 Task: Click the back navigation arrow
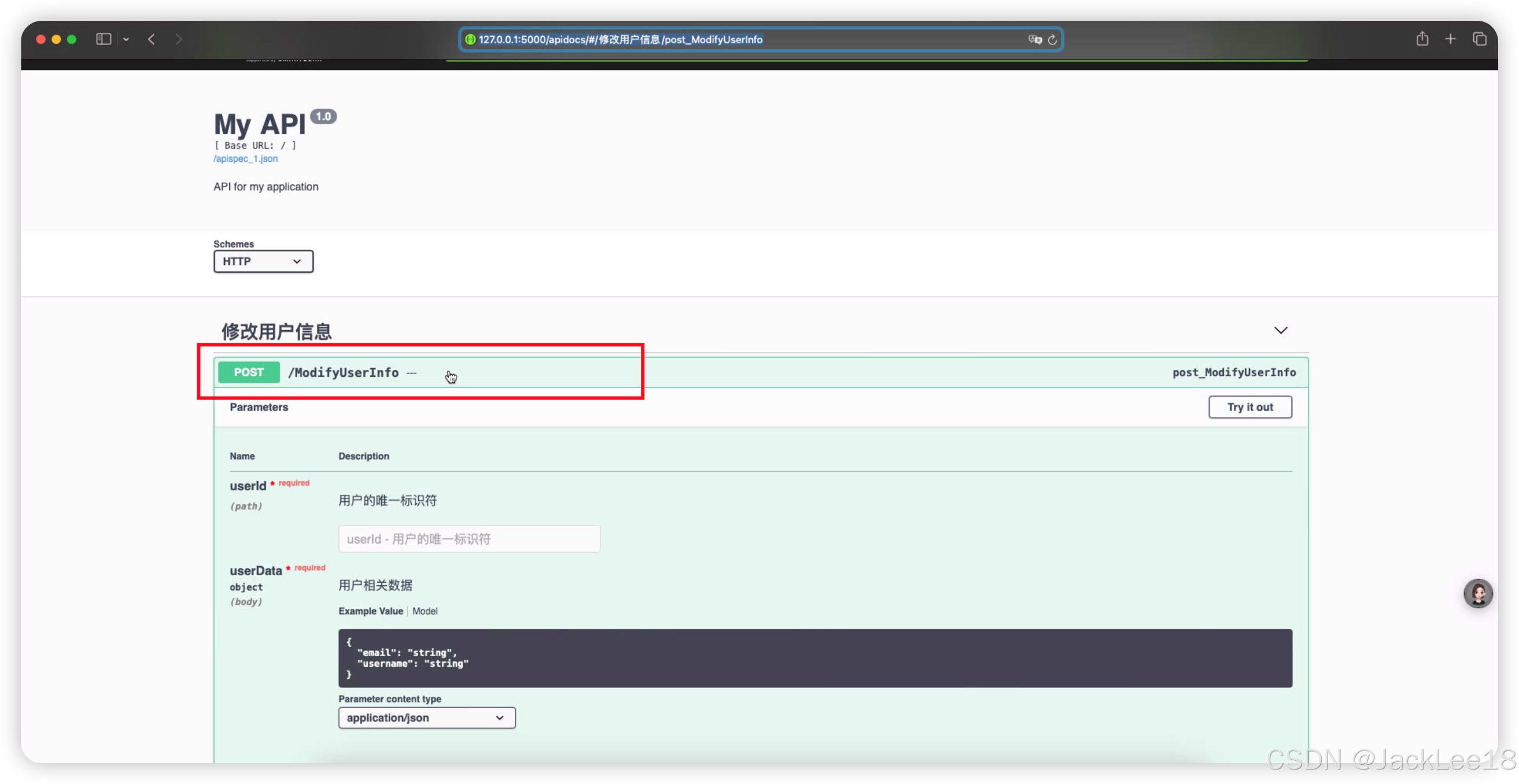point(152,39)
